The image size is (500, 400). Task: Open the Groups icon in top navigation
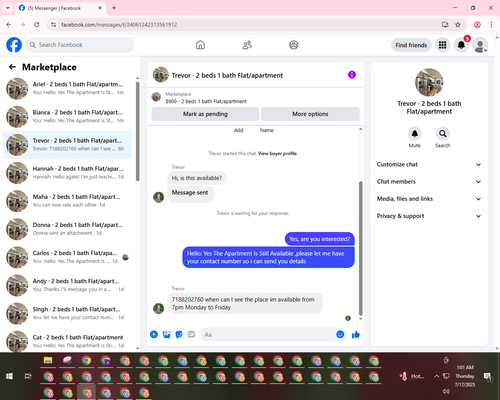click(294, 45)
